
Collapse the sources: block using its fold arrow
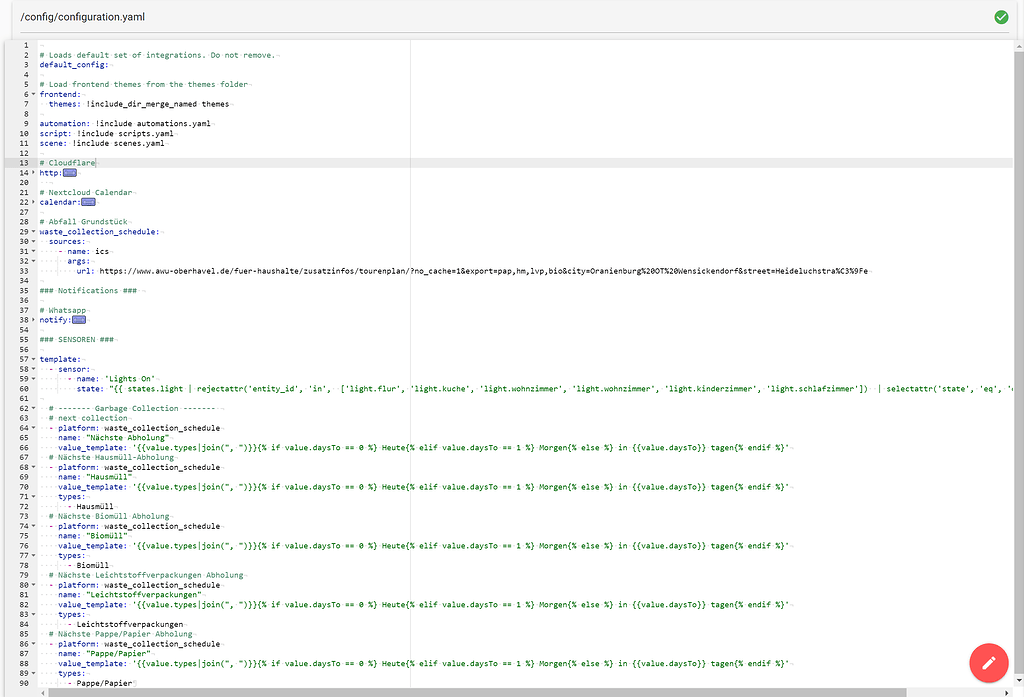coord(32,241)
